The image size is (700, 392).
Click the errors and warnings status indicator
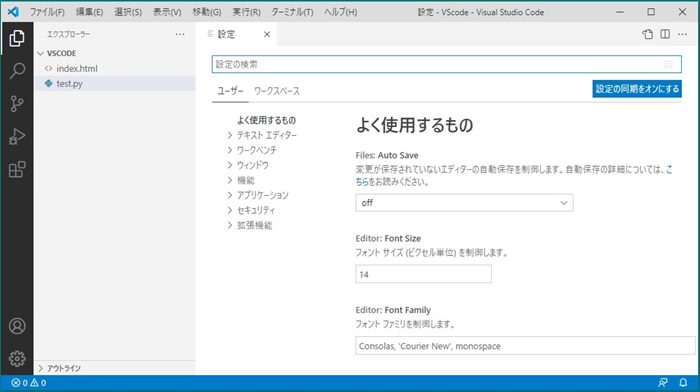coord(29,383)
